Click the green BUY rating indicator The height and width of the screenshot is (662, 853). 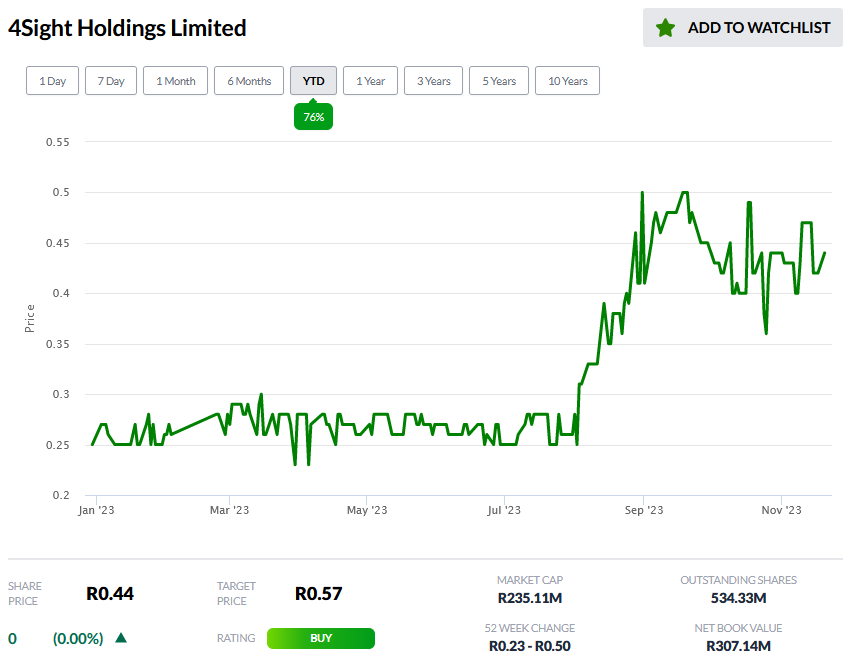click(x=321, y=638)
